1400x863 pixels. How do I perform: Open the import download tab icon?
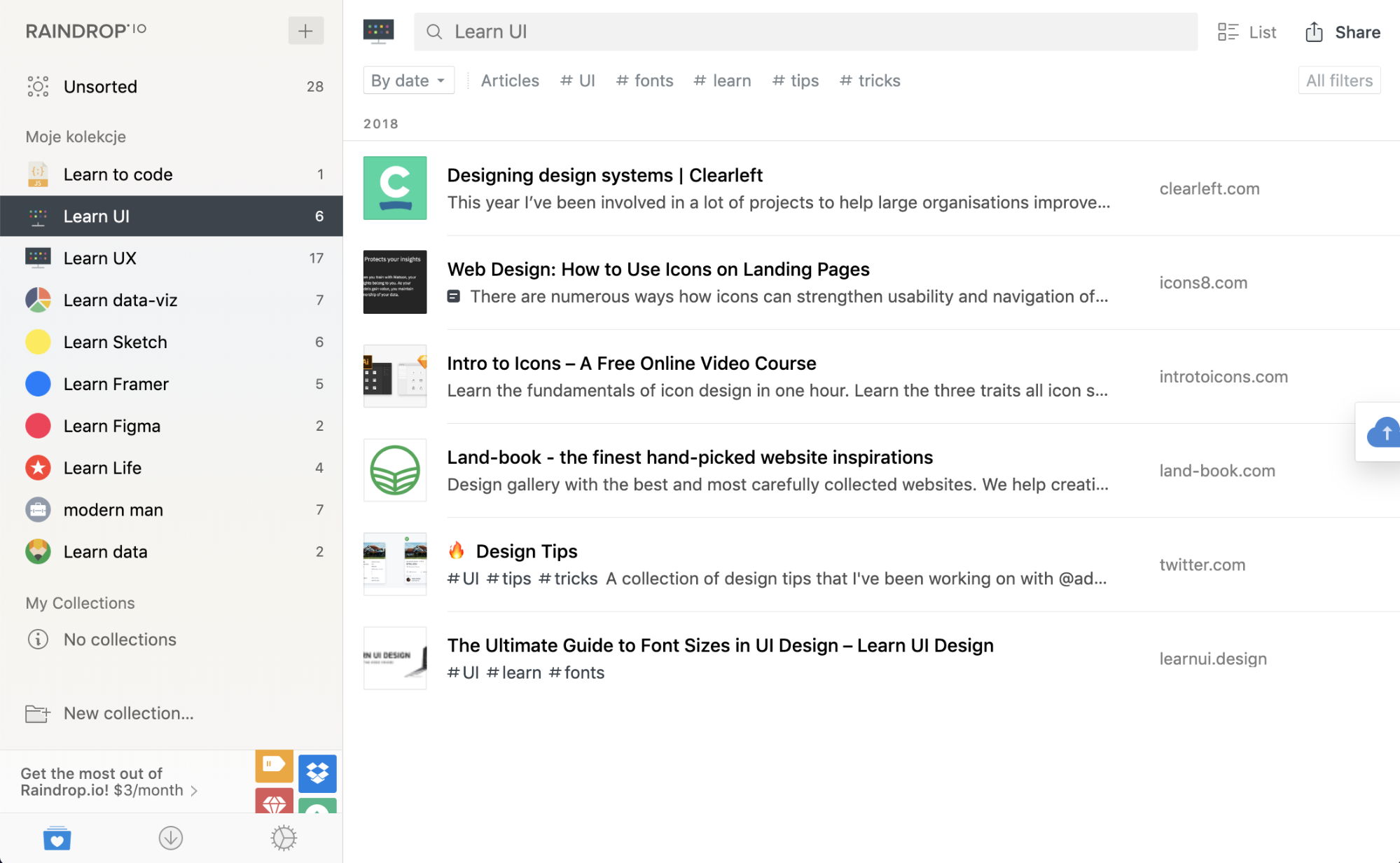[x=170, y=838]
